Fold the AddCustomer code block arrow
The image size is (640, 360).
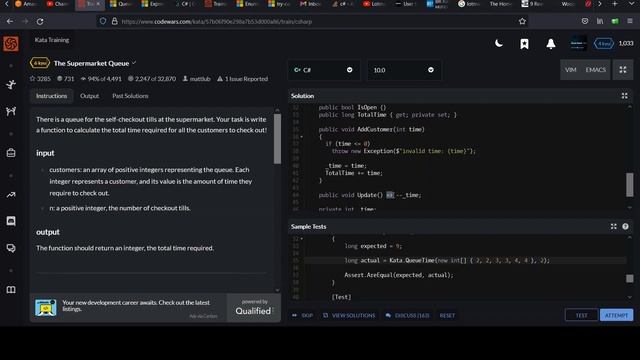(302, 137)
